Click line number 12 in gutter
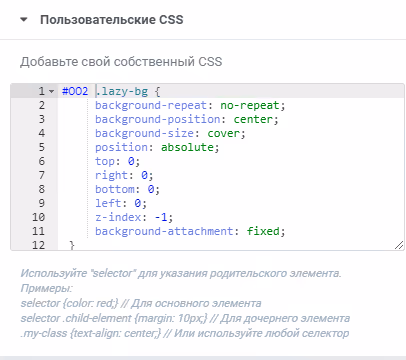406x360 pixels. [x=38, y=245]
